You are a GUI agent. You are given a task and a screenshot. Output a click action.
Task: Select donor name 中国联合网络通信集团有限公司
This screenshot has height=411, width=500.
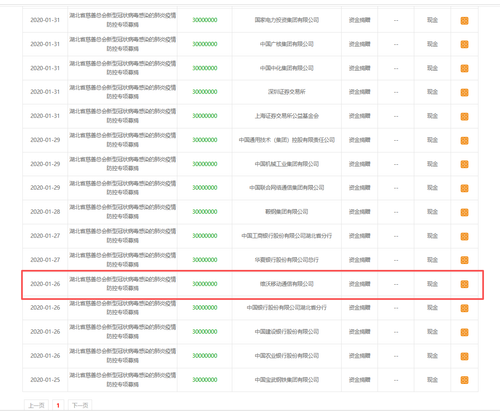tap(287, 188)
